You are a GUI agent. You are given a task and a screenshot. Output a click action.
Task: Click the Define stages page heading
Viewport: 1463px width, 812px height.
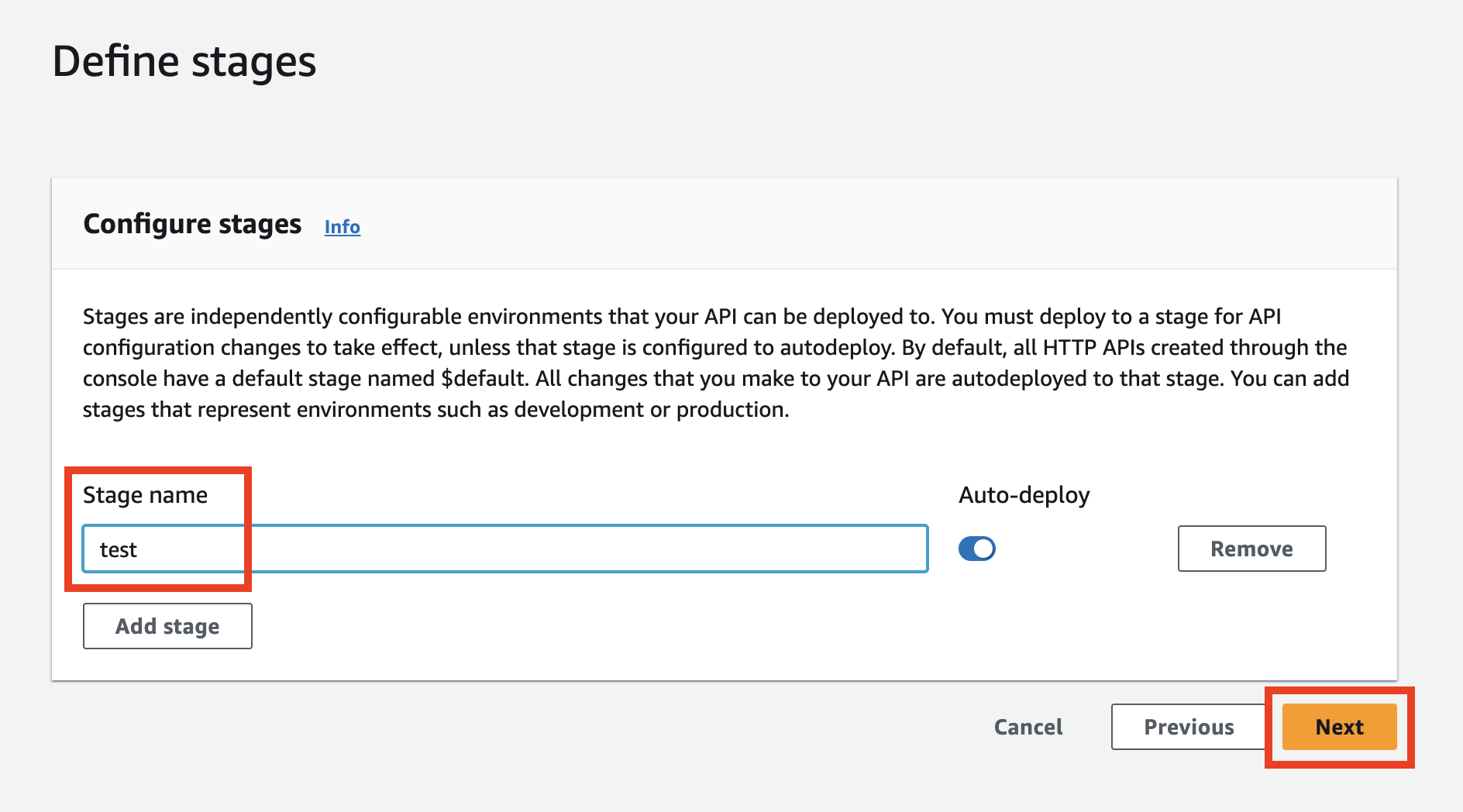point(184,62)
